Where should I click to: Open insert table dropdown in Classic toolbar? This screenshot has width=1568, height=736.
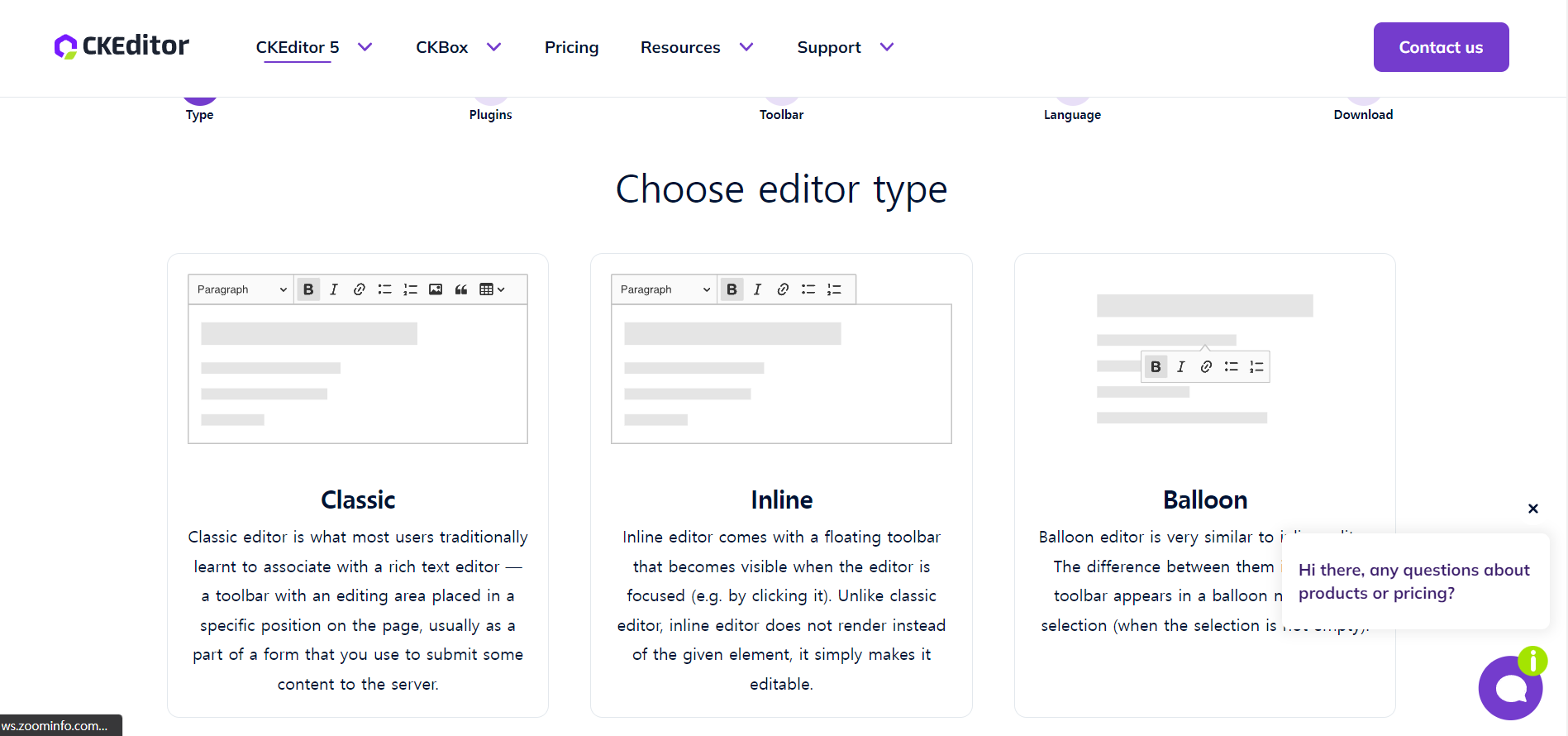tap(492, 289)
